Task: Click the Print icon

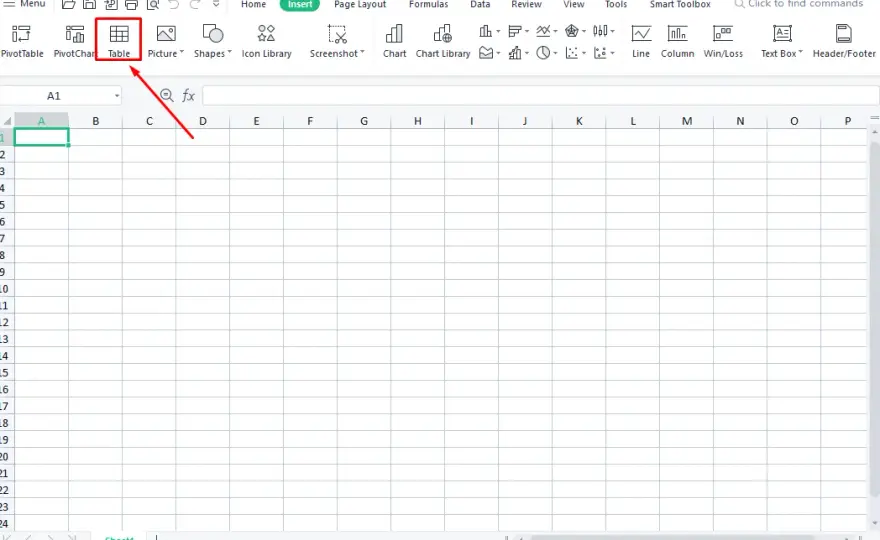Action: (x=131, y=4)
